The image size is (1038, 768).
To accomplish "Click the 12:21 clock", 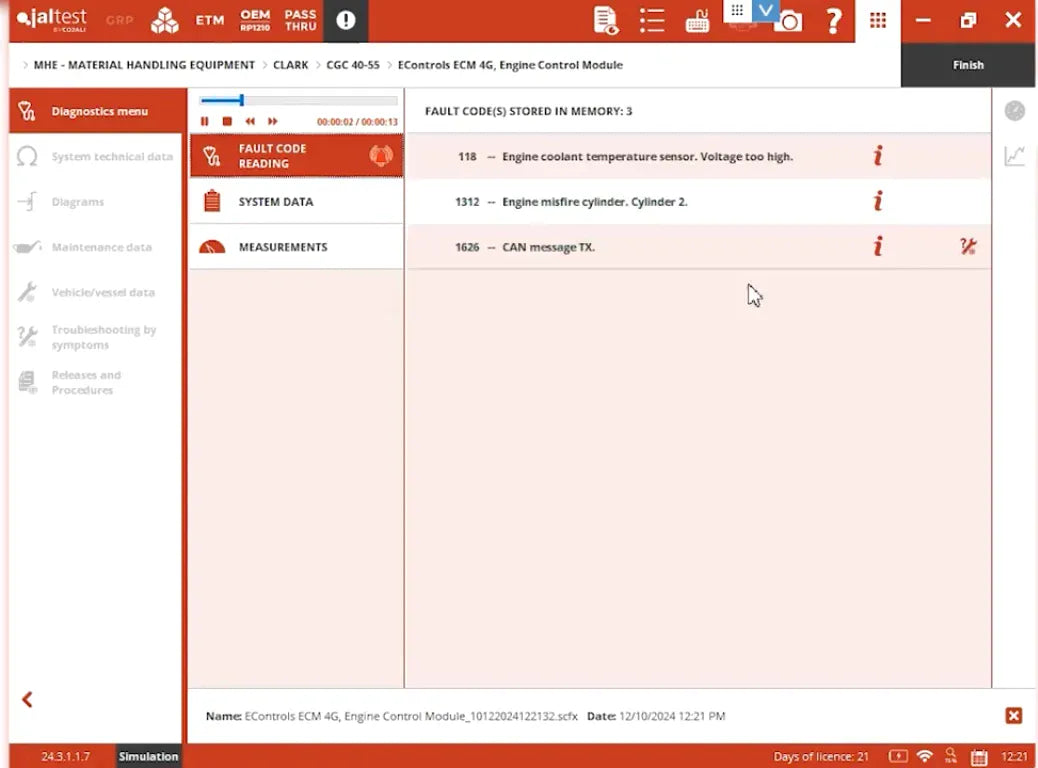I will 1014,756.
